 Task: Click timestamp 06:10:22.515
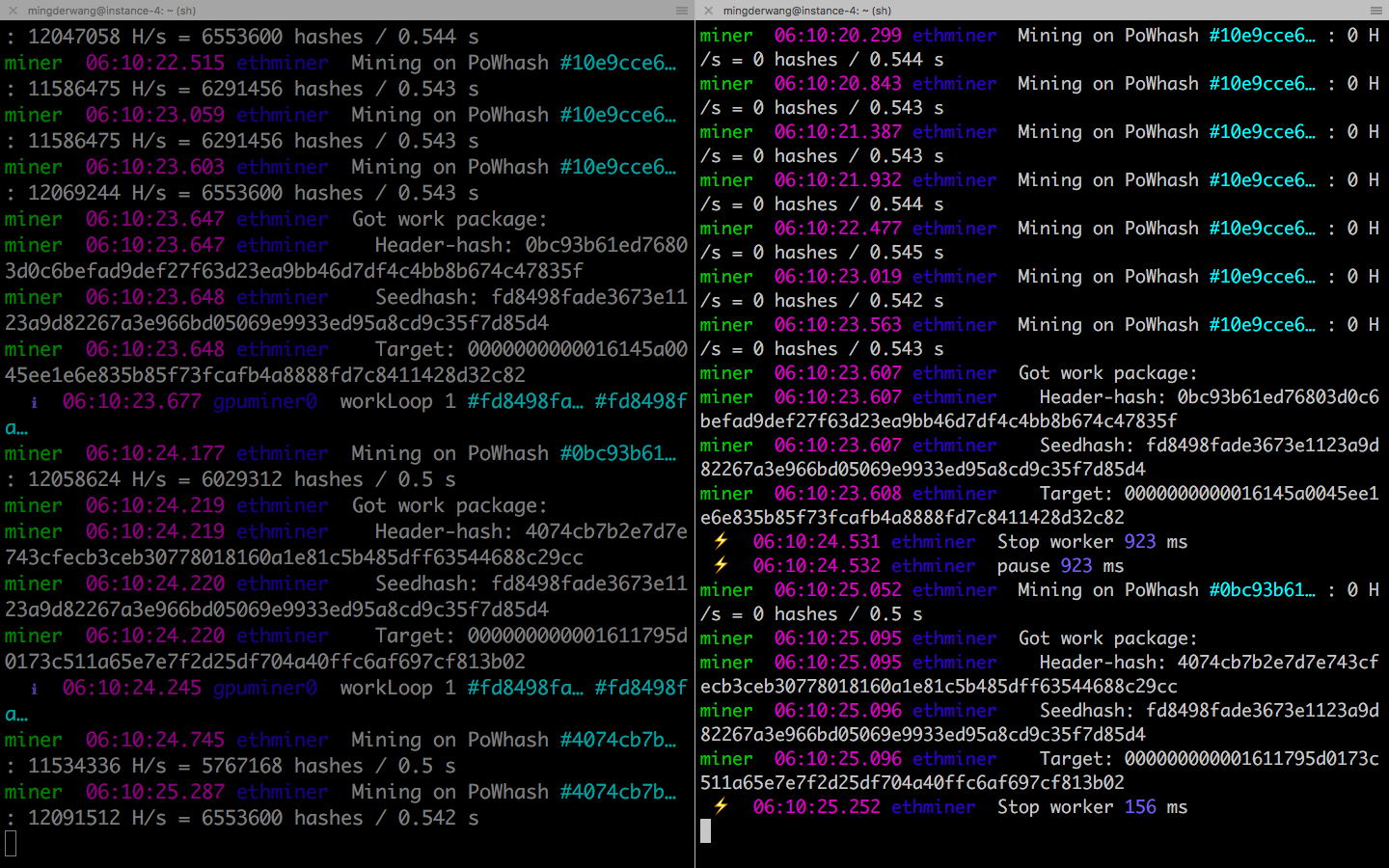[155, 63]
